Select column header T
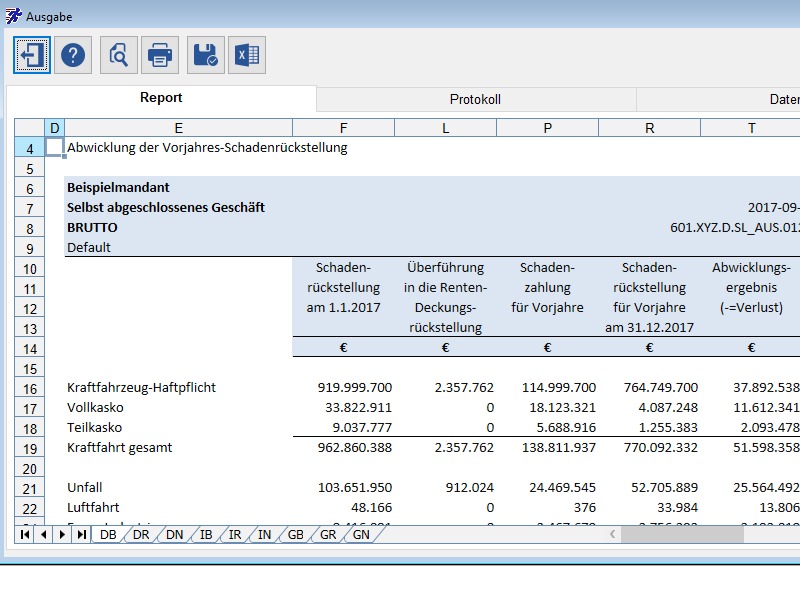 (751, 128)
